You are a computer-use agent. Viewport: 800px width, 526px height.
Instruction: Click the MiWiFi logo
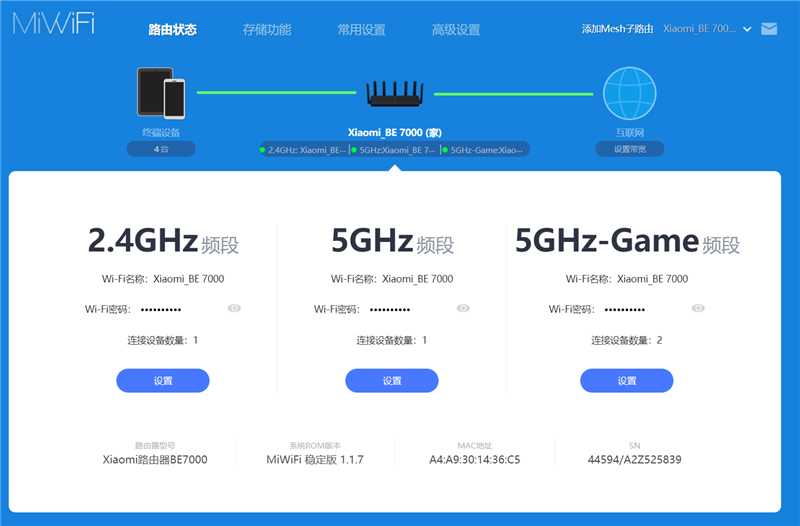[54, 23]
